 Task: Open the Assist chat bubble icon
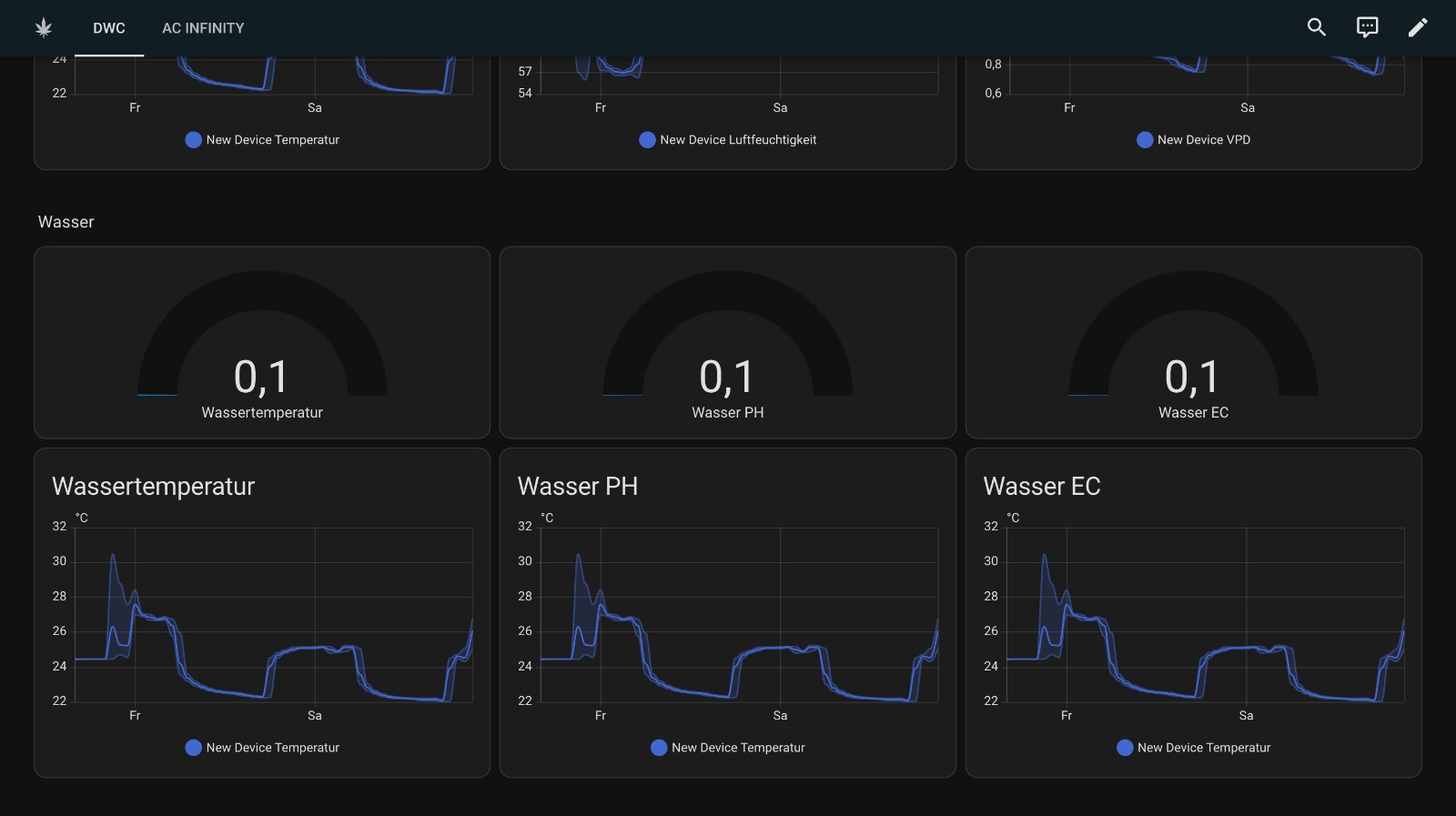(x=1367, y=27)
